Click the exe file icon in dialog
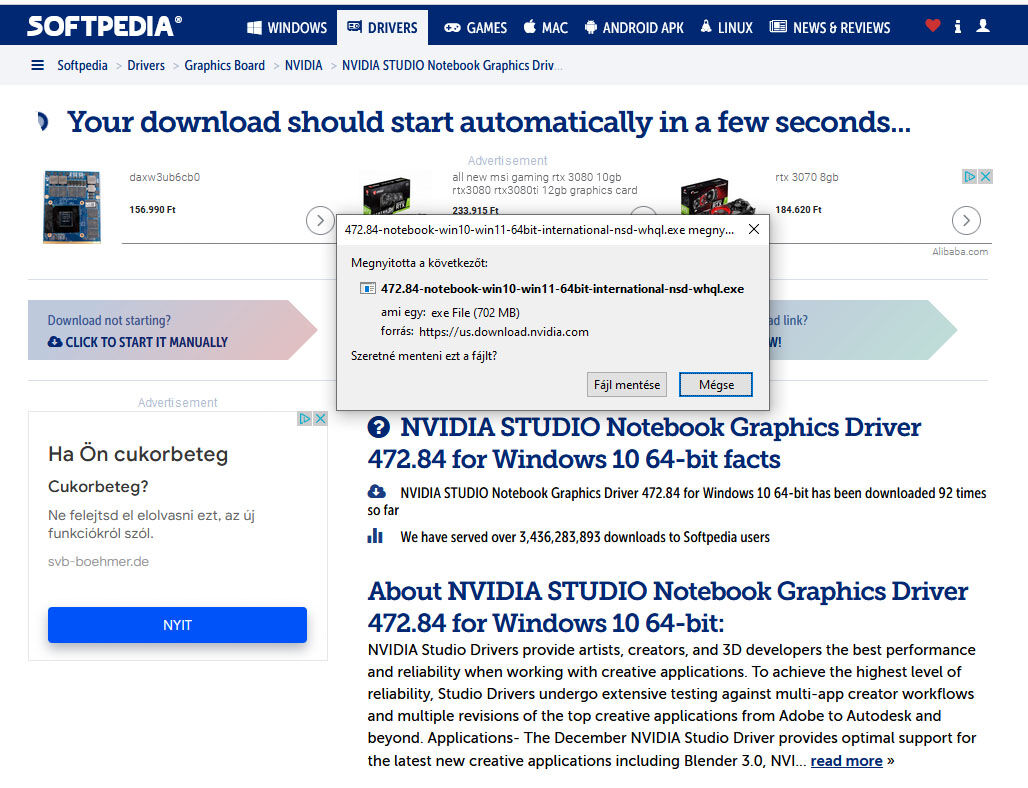The width and height of the screenshot is (1028, 788). [368, 288]
